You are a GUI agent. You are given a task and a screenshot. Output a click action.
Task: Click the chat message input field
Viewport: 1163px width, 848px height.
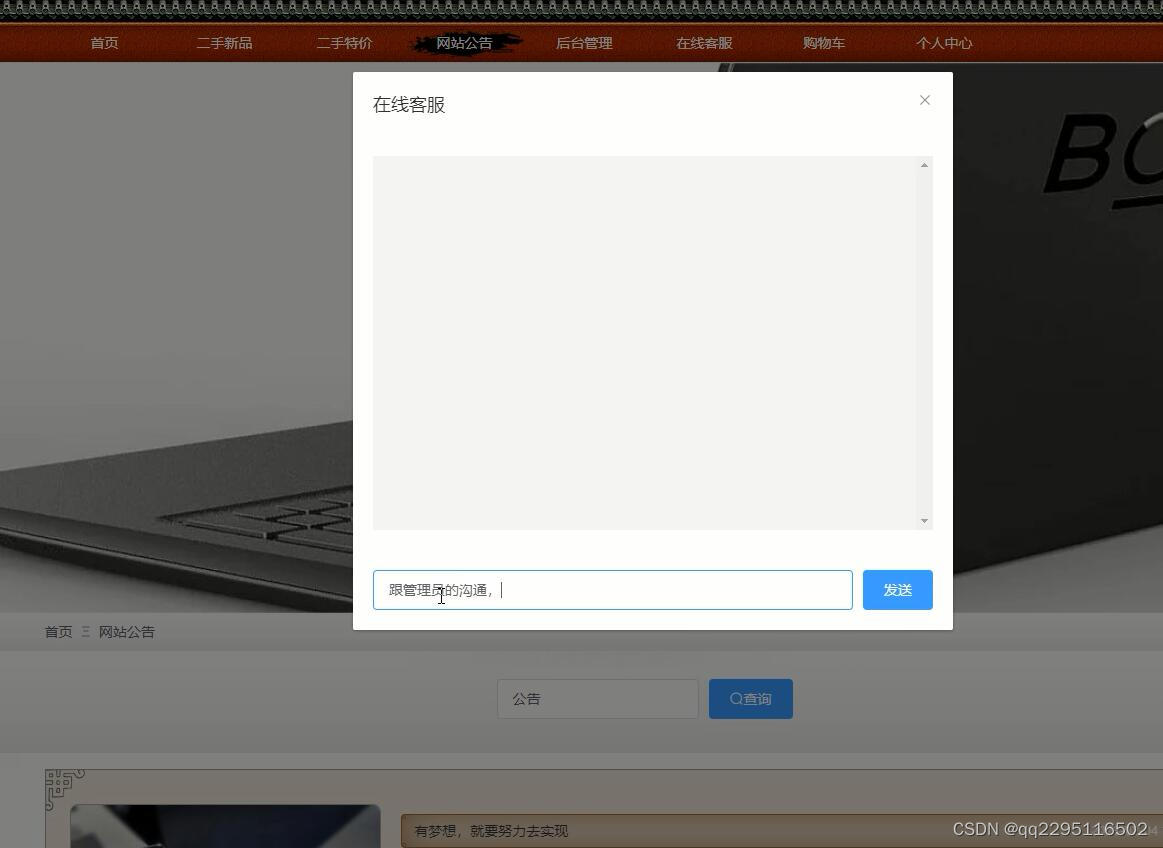click(612, 589)
